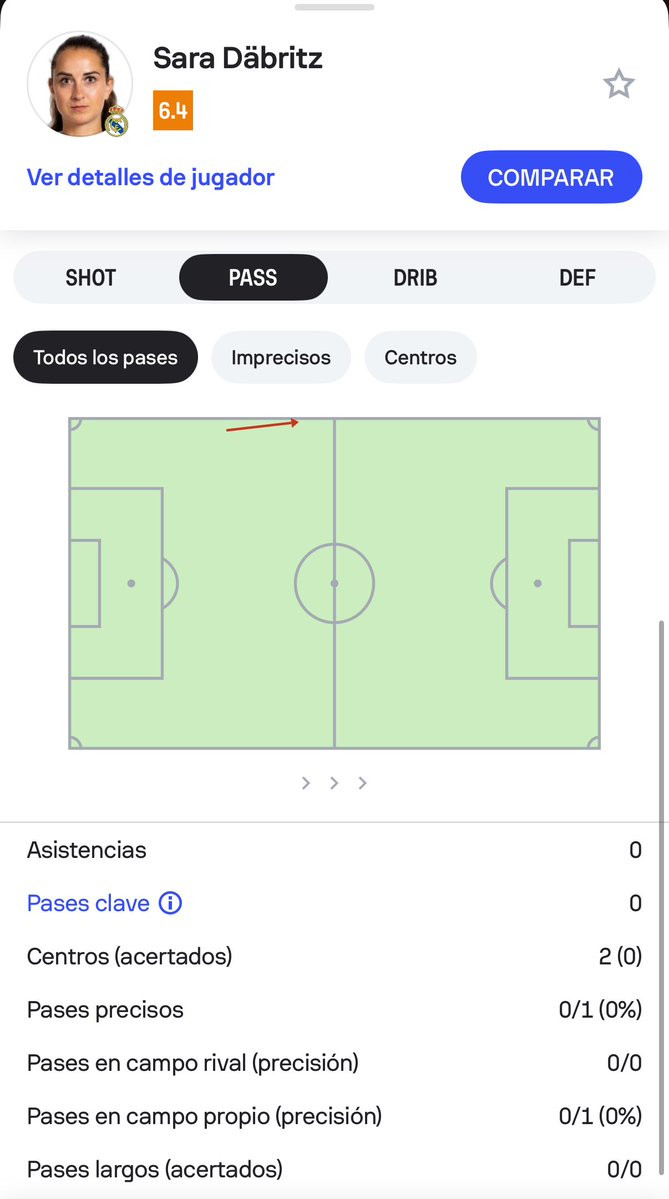Toggle the Centros pass filter

420,357
